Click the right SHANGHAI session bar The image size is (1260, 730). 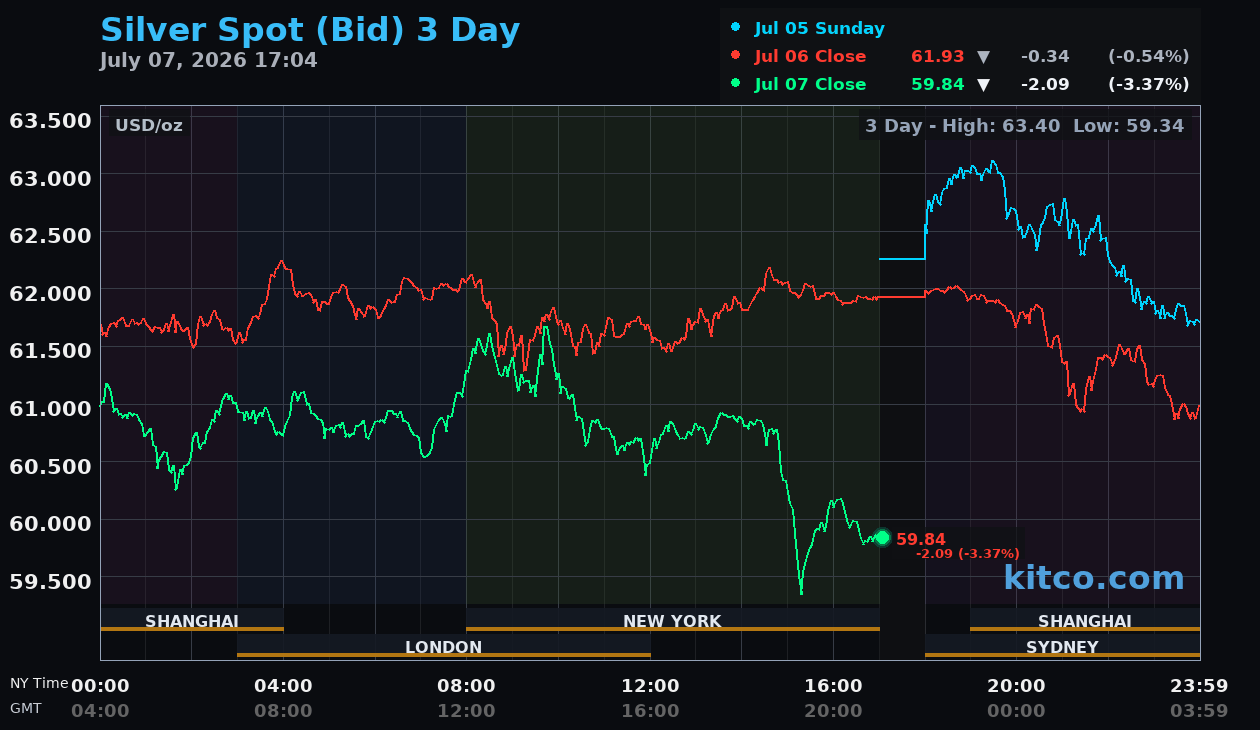(x=1085, y=621)
